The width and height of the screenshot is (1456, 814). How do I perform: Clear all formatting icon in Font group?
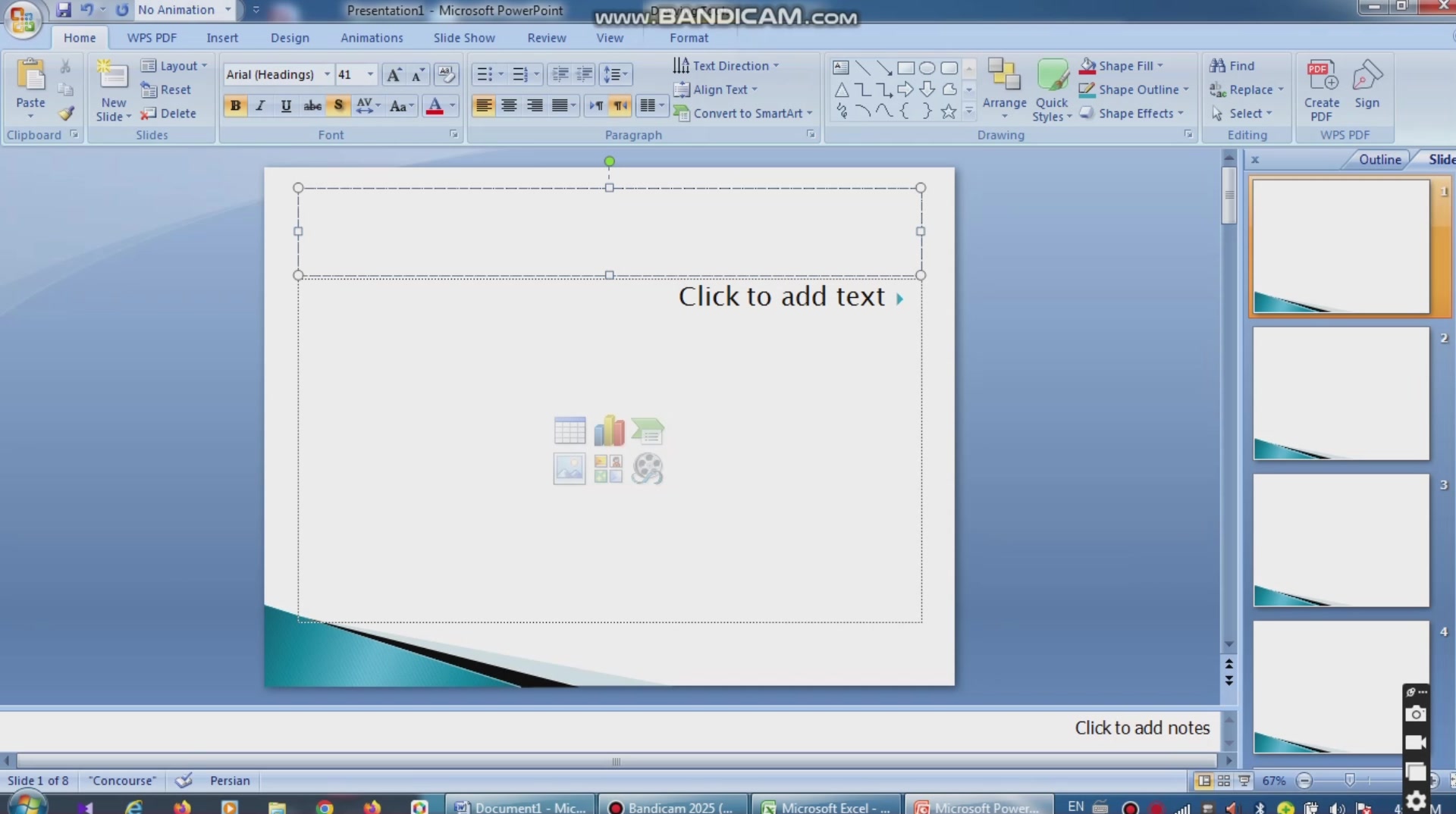446,74
